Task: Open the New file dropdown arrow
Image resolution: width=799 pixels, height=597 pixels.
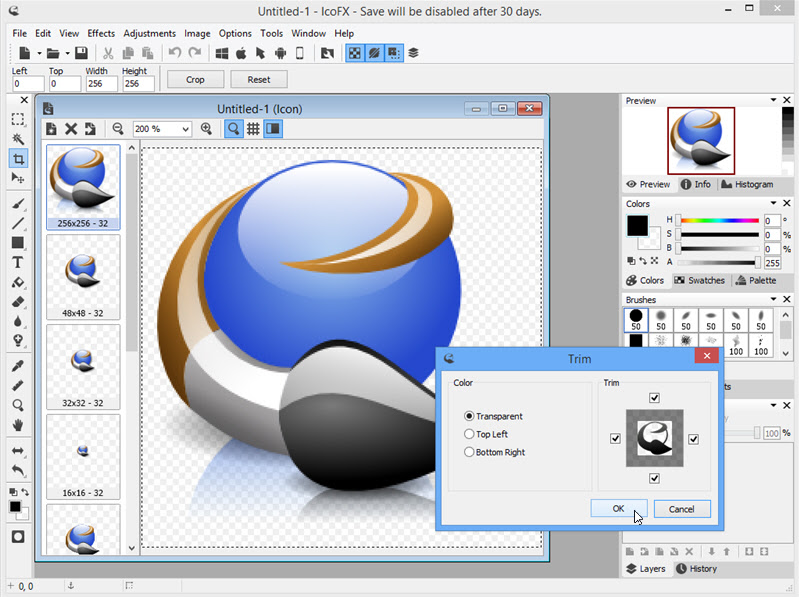Action: click(39, 53)
